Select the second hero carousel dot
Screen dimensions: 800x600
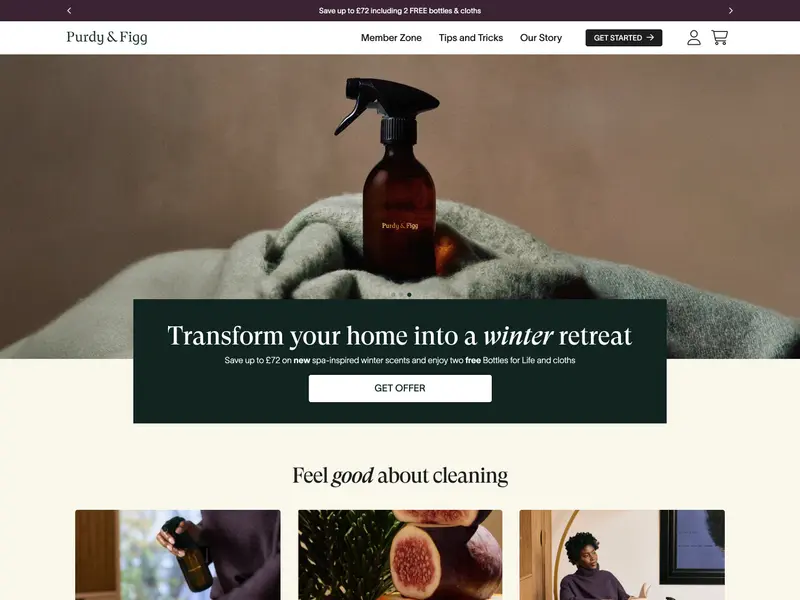401,294
